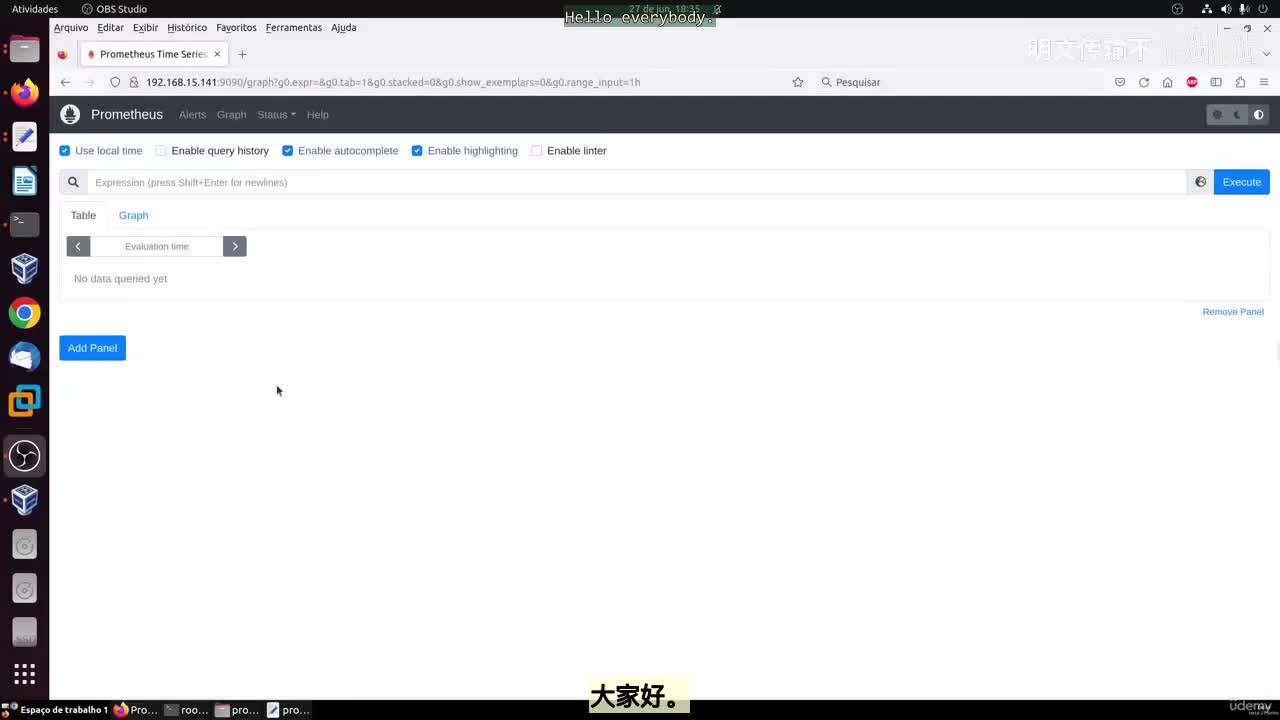Viewport: 1280px width, 720px height.
Task: Open the Terminal icon in the dock
Action: [x=24, y=223]
